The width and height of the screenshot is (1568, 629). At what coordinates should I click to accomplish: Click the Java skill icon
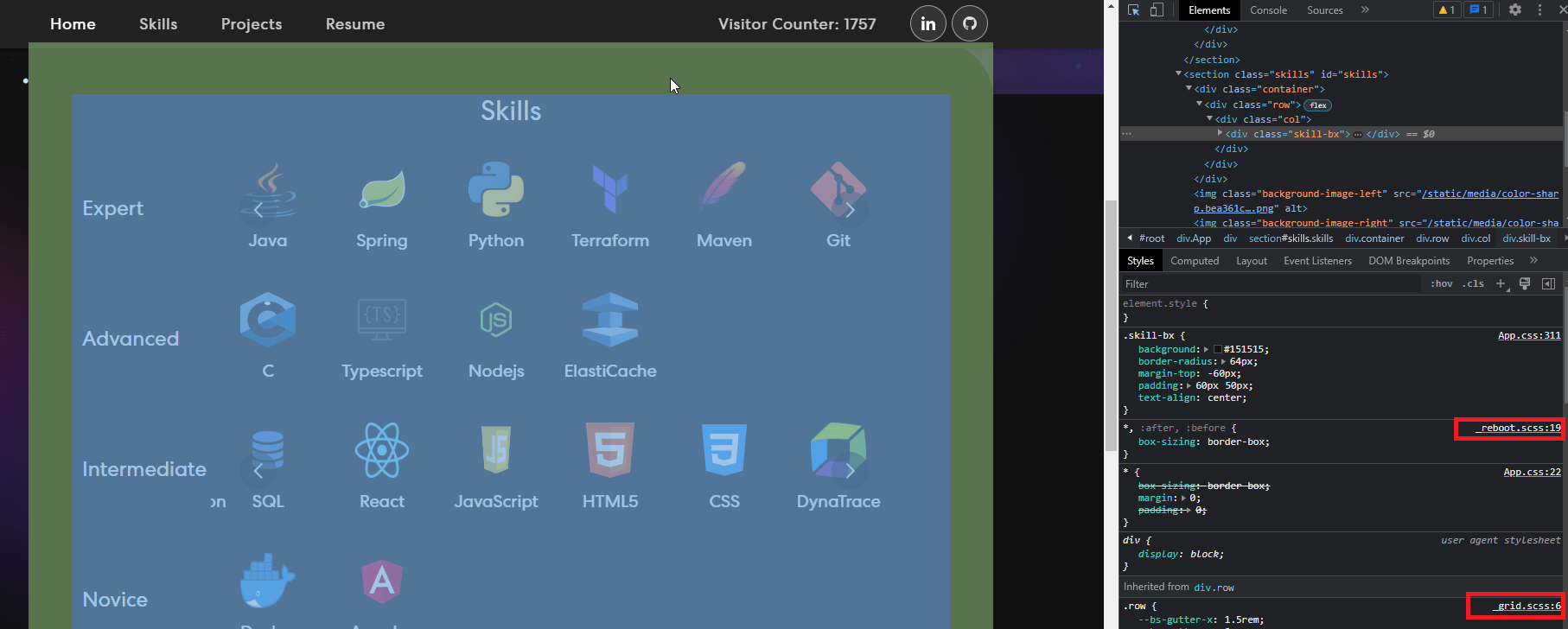(268, 189)
